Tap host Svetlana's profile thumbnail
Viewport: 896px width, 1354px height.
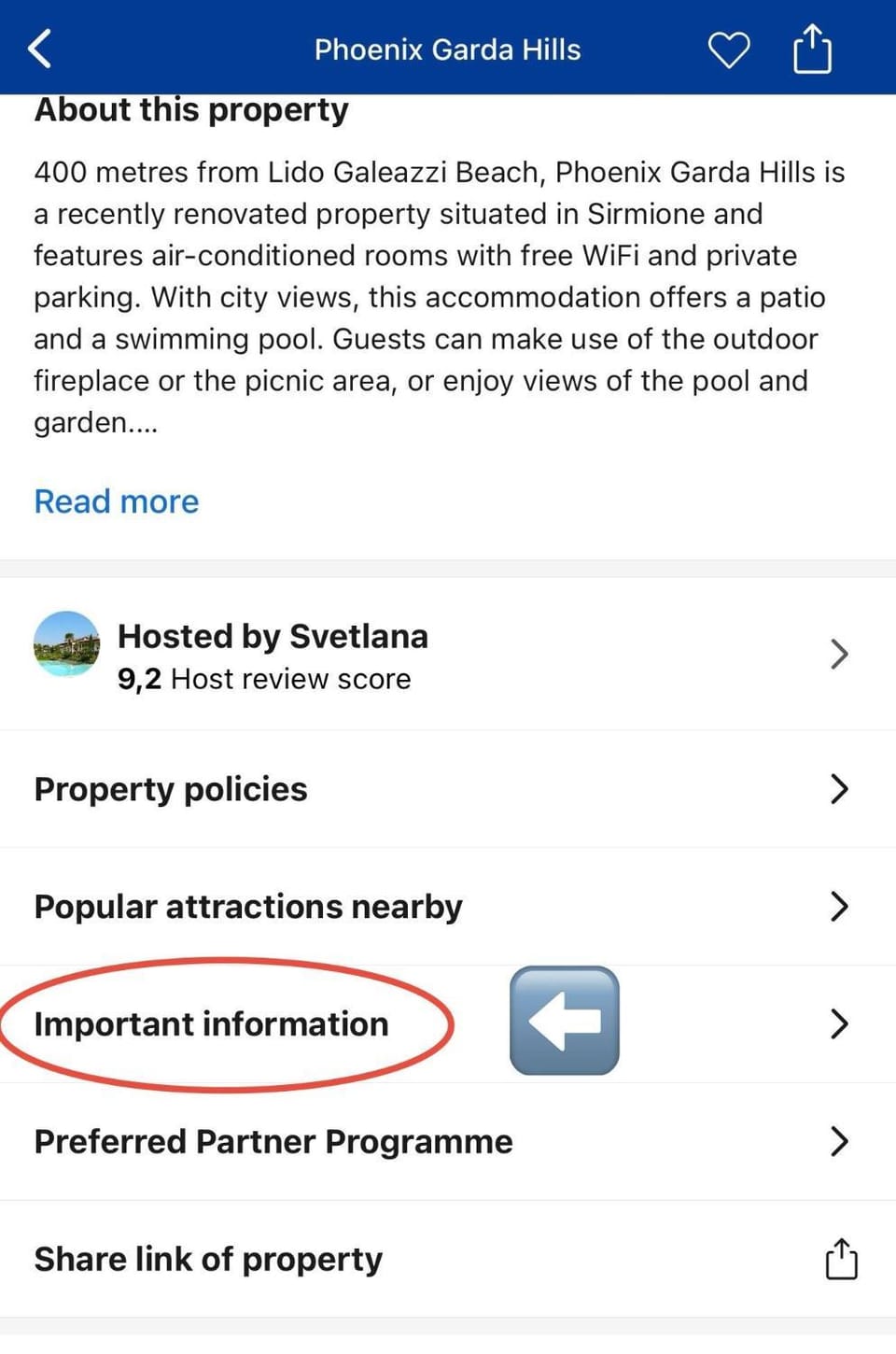point(66,643)
